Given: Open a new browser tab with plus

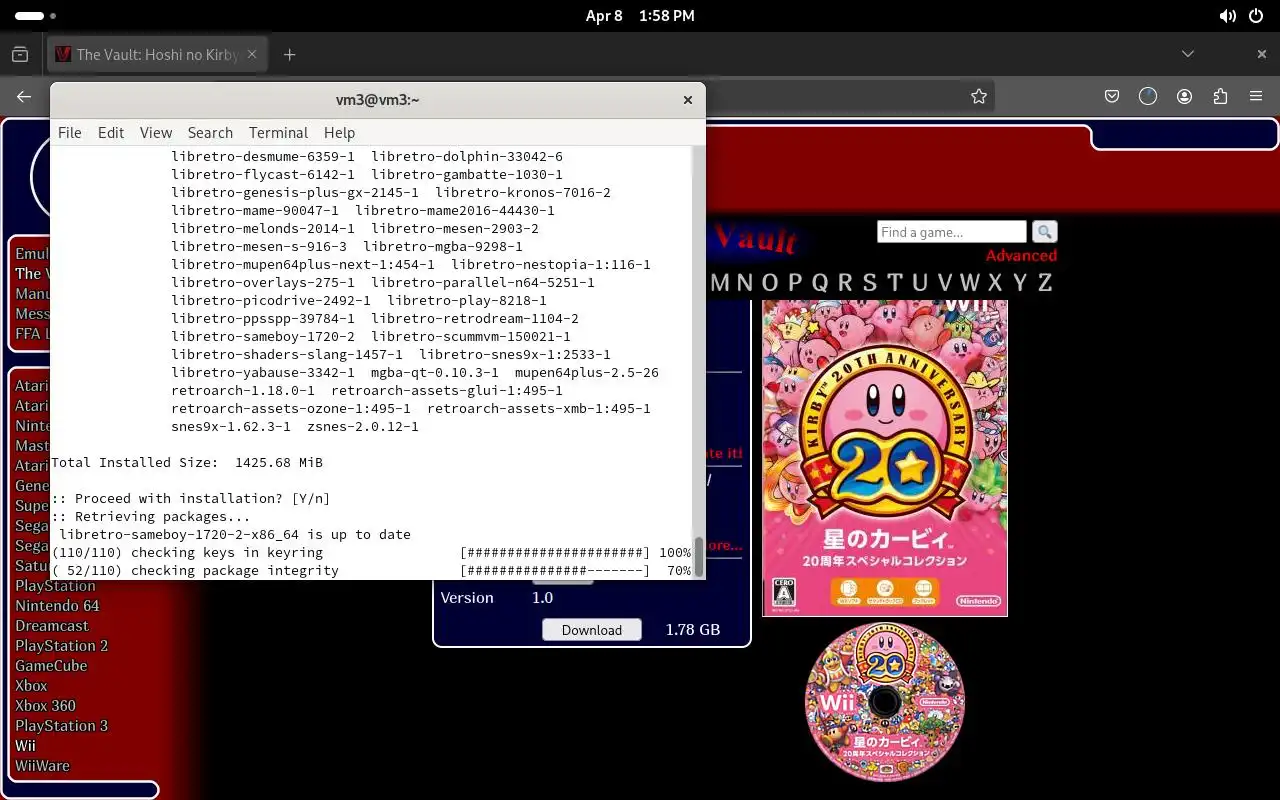Looking at the screenshot, I should (289, 54).
